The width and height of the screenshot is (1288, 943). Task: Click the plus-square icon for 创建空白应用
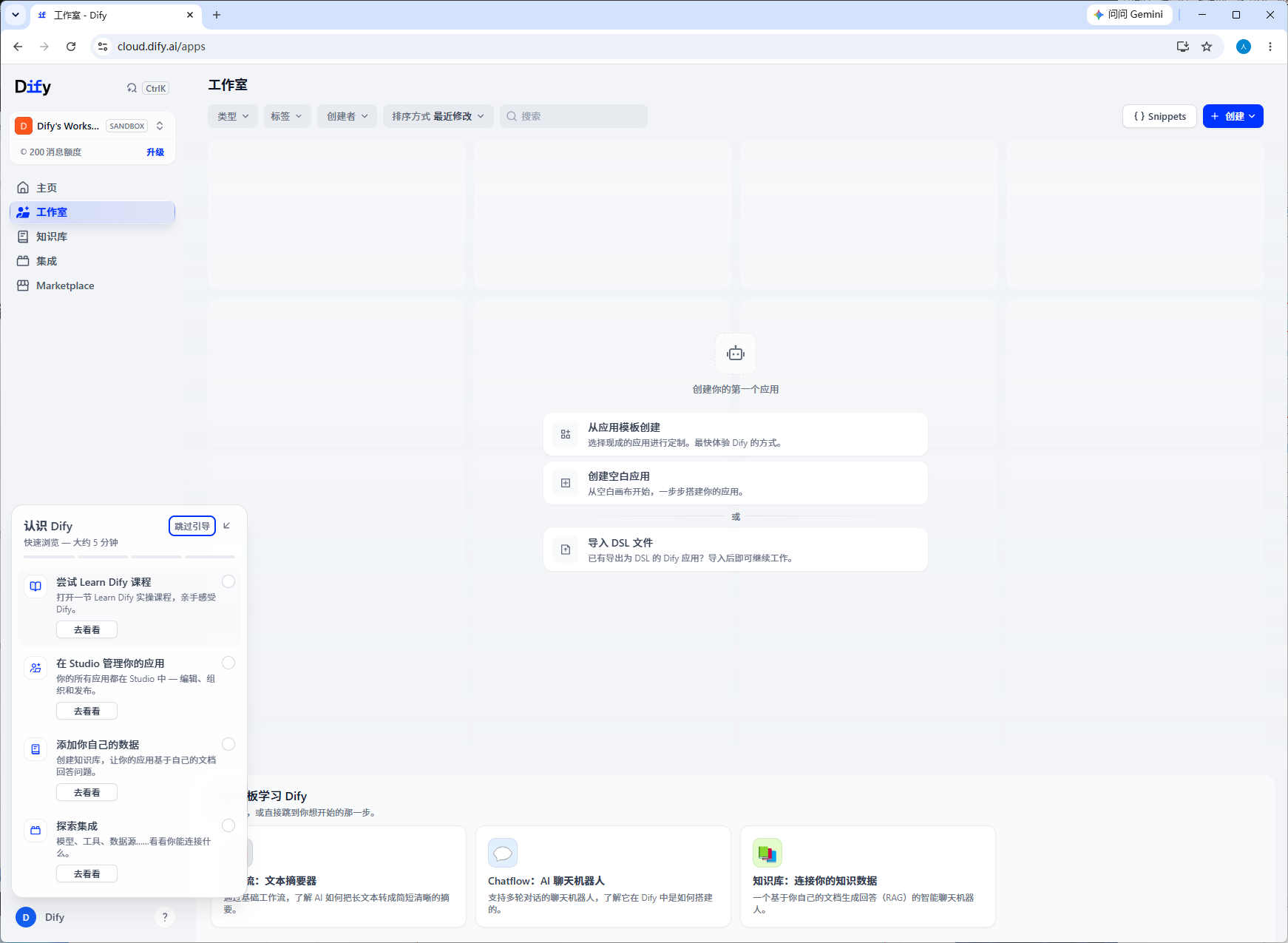(566, 483)
